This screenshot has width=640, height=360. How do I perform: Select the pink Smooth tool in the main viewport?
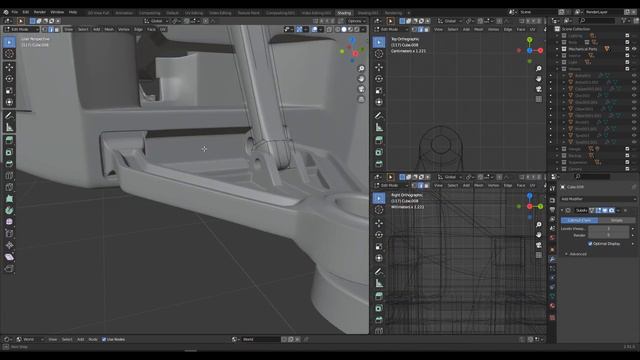click(x=9, y=222)
